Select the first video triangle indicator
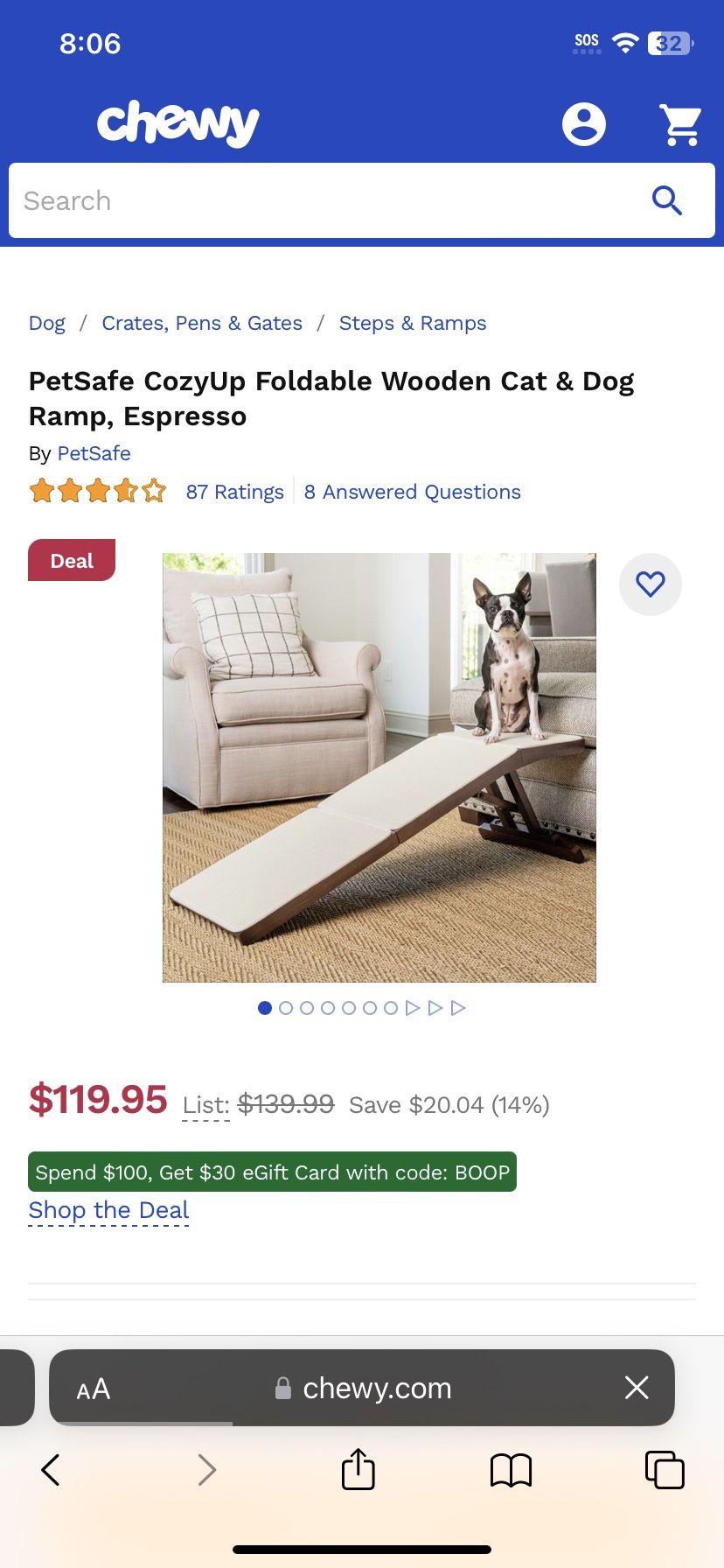 tap(413, 1008)
